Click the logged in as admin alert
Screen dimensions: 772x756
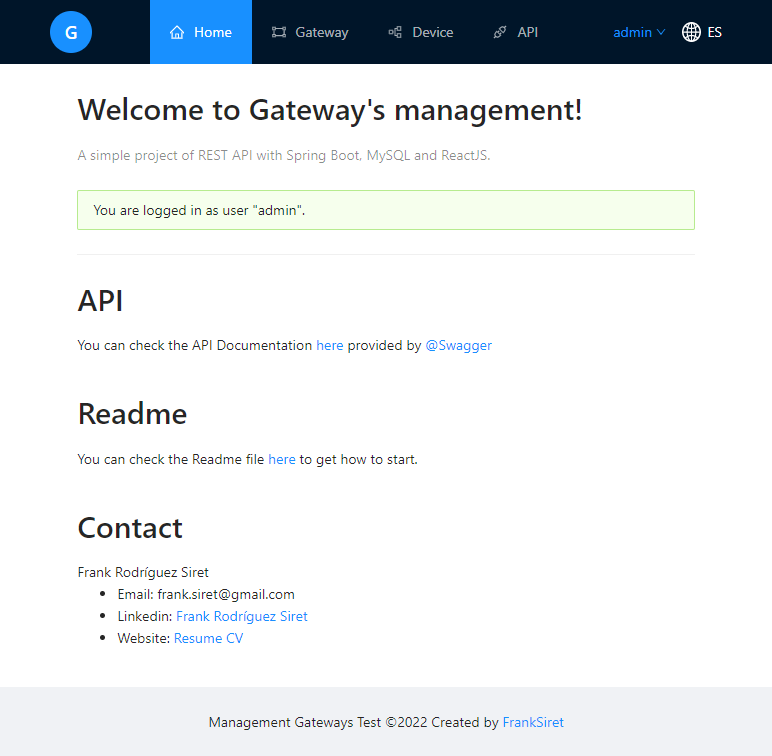coord(386,210)
